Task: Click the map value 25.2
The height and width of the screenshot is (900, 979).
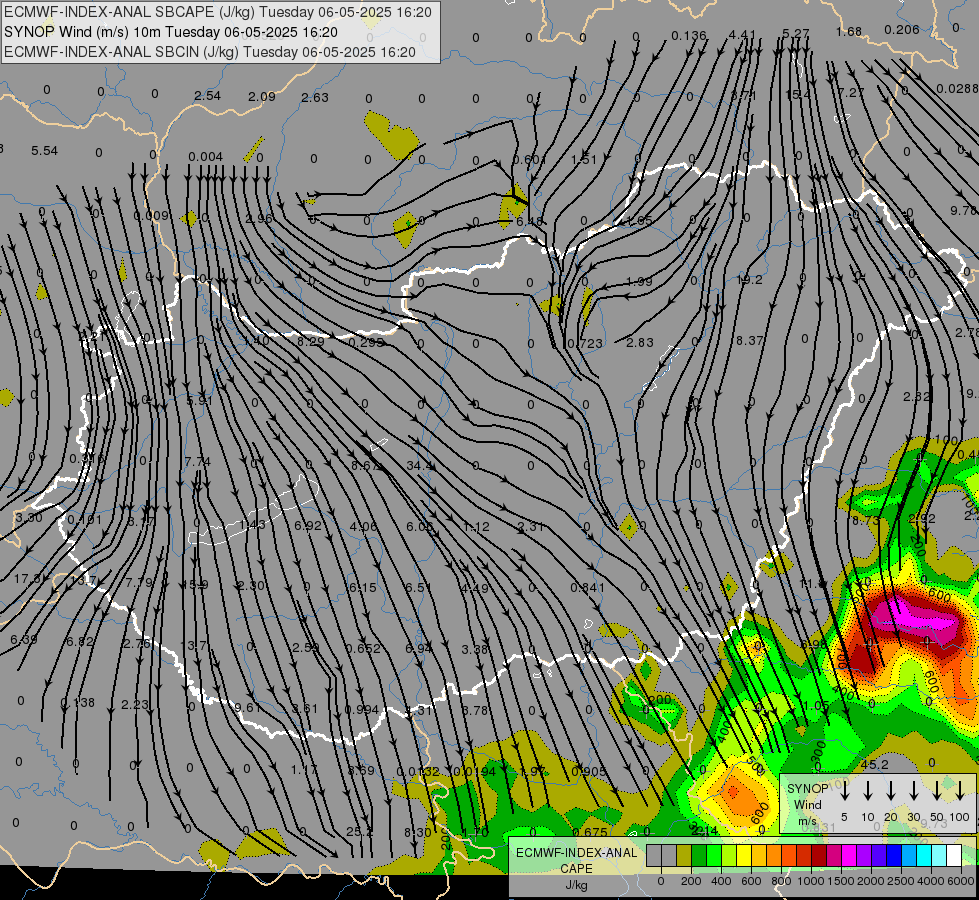Action: point(359,832)
